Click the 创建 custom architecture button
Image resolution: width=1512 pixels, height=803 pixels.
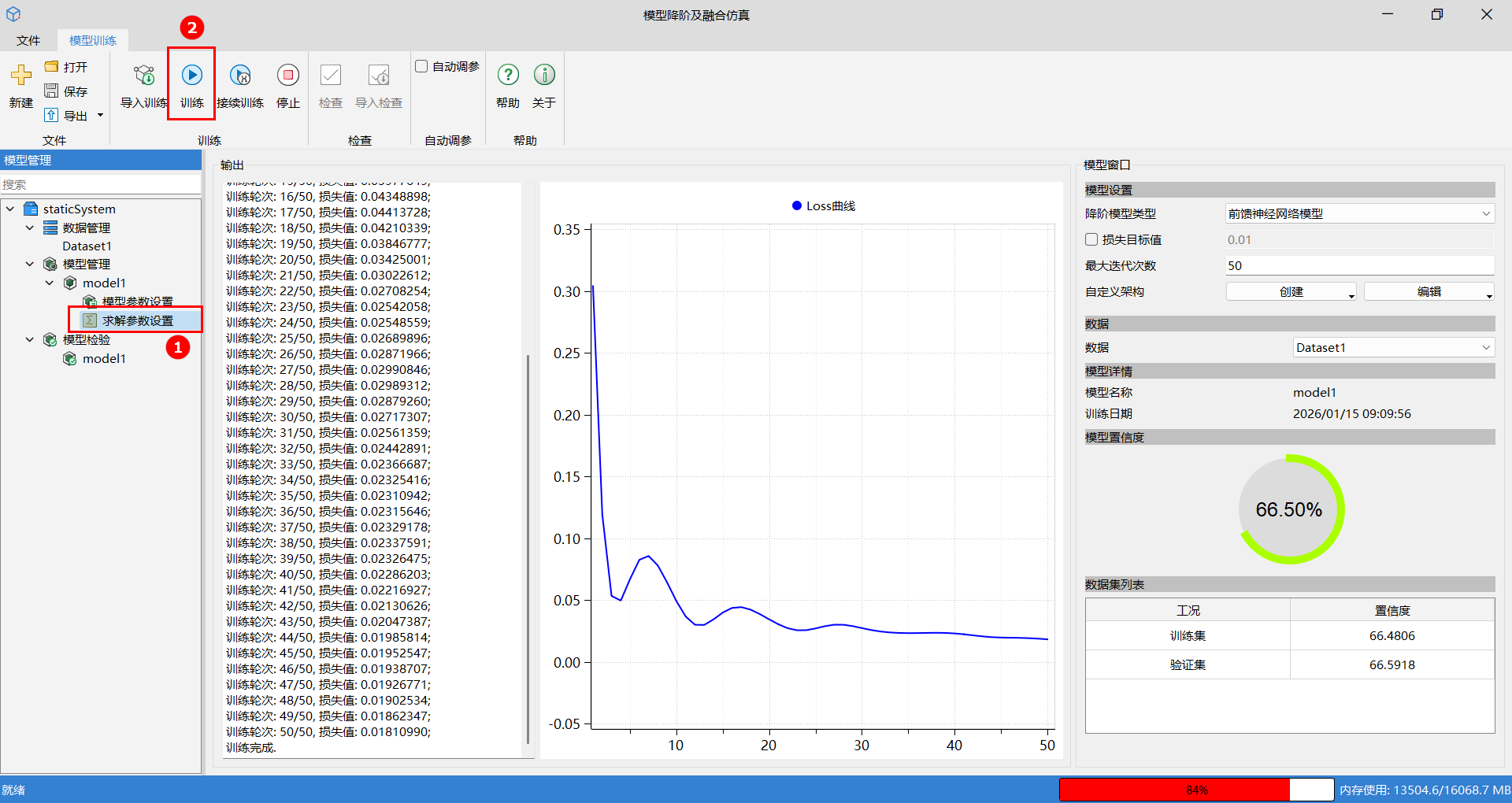1291,292
